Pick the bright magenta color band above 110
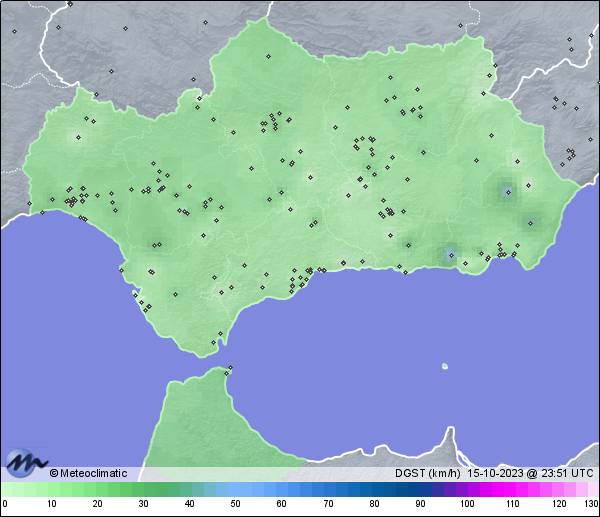This screenshot has width=600, height=517. point(509,489)
